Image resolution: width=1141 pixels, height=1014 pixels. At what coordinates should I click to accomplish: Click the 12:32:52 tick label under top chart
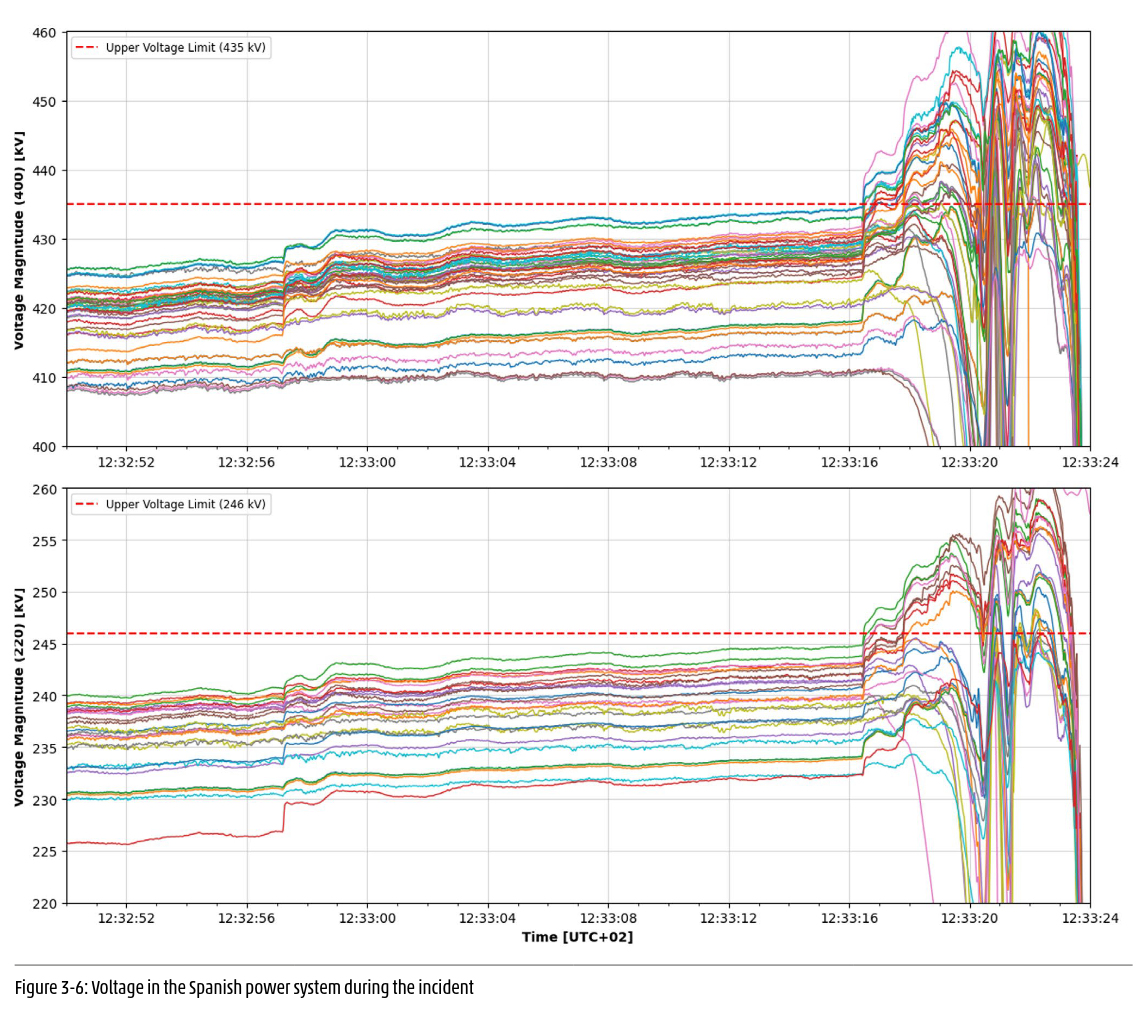pos(126,463)
